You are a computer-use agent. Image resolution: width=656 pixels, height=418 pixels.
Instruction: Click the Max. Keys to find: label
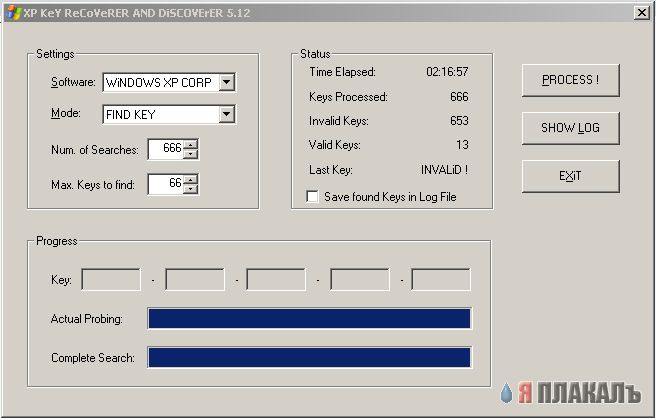pos(93,185)
